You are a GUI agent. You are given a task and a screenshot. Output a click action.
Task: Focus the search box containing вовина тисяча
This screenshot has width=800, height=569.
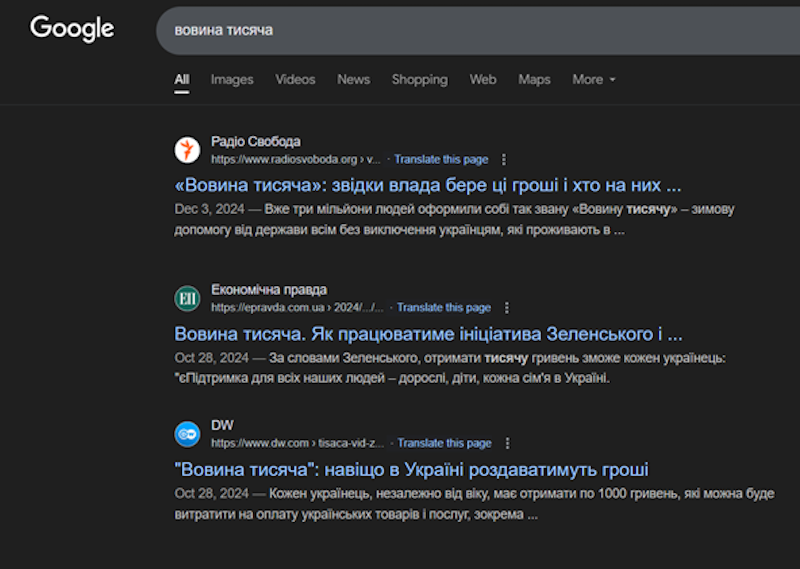pyautogui.click(x=478, y=31)
